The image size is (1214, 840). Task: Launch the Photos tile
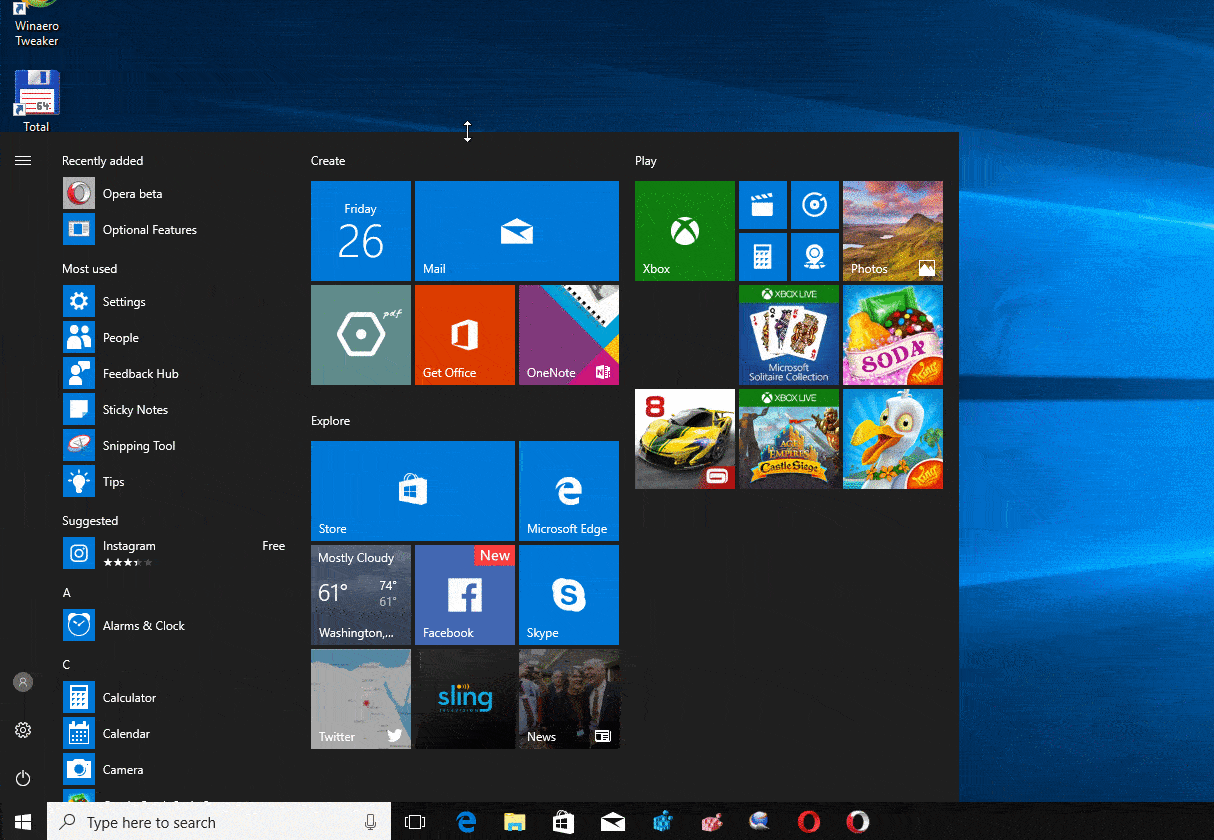892,231
